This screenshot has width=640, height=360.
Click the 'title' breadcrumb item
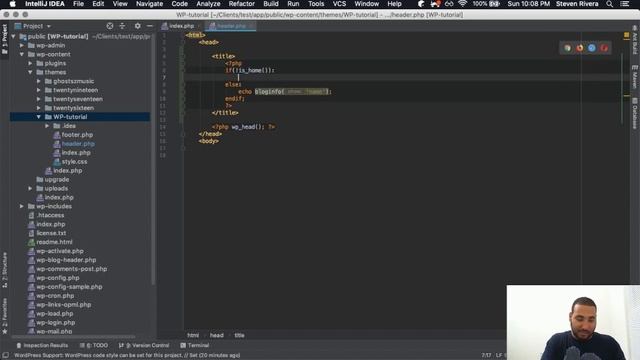pyautogui.click(x=239, y=335)
